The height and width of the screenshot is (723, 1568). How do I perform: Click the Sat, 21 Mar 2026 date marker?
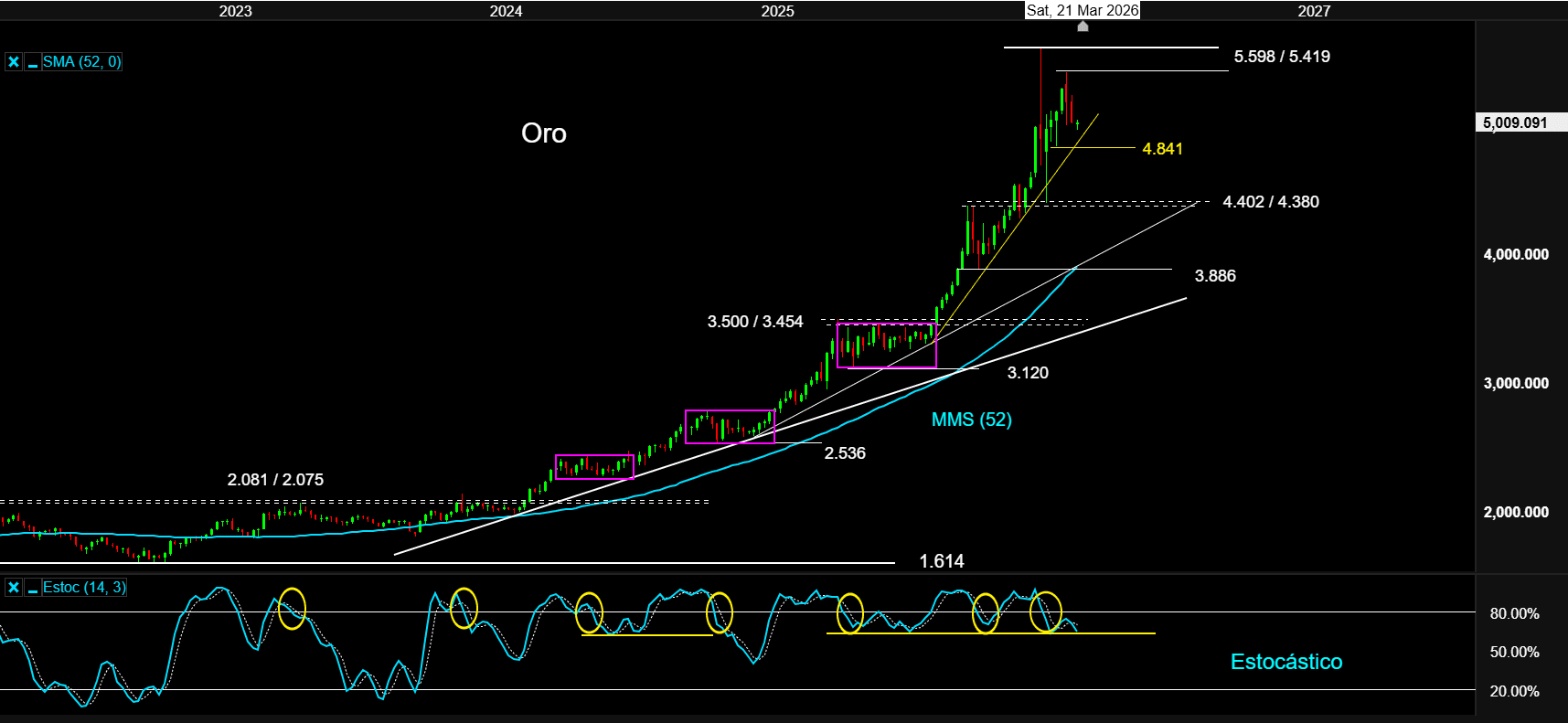[1083, 10]
